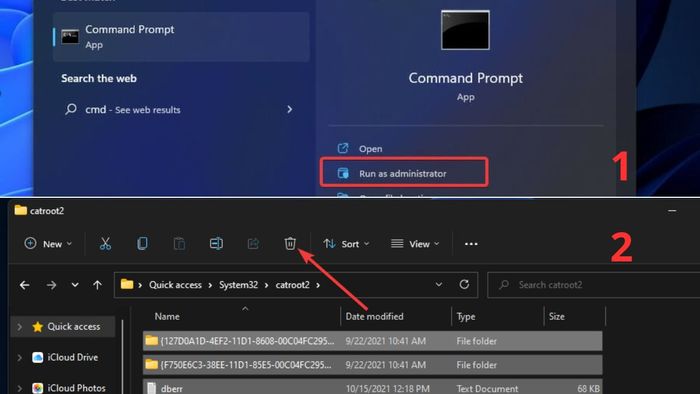
Task: Choose Open for Command Prompt
Action: tap(370, 149)
